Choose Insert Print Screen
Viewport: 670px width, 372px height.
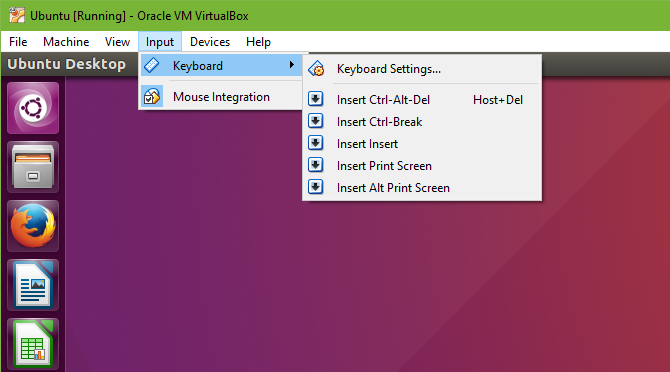click(422, 166)
